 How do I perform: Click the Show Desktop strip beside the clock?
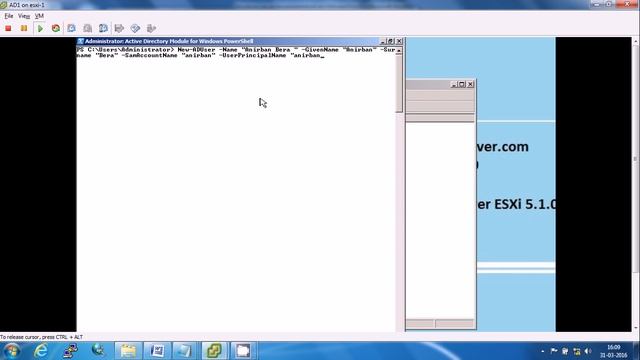pos(637,351)
